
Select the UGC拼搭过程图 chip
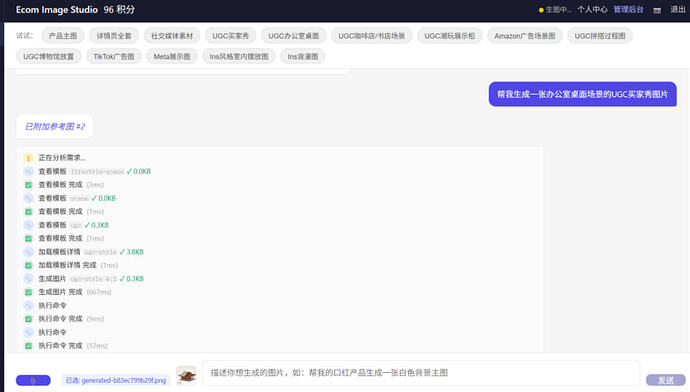[x=600, y=36]
